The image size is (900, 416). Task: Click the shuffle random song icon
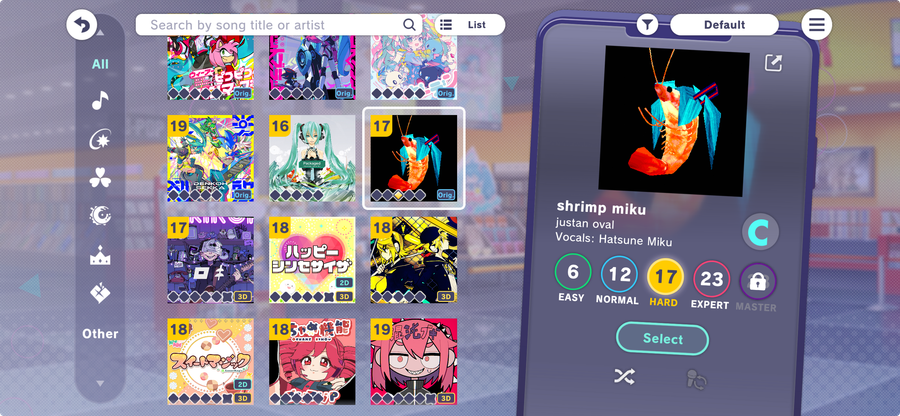(x=624, y=377)
